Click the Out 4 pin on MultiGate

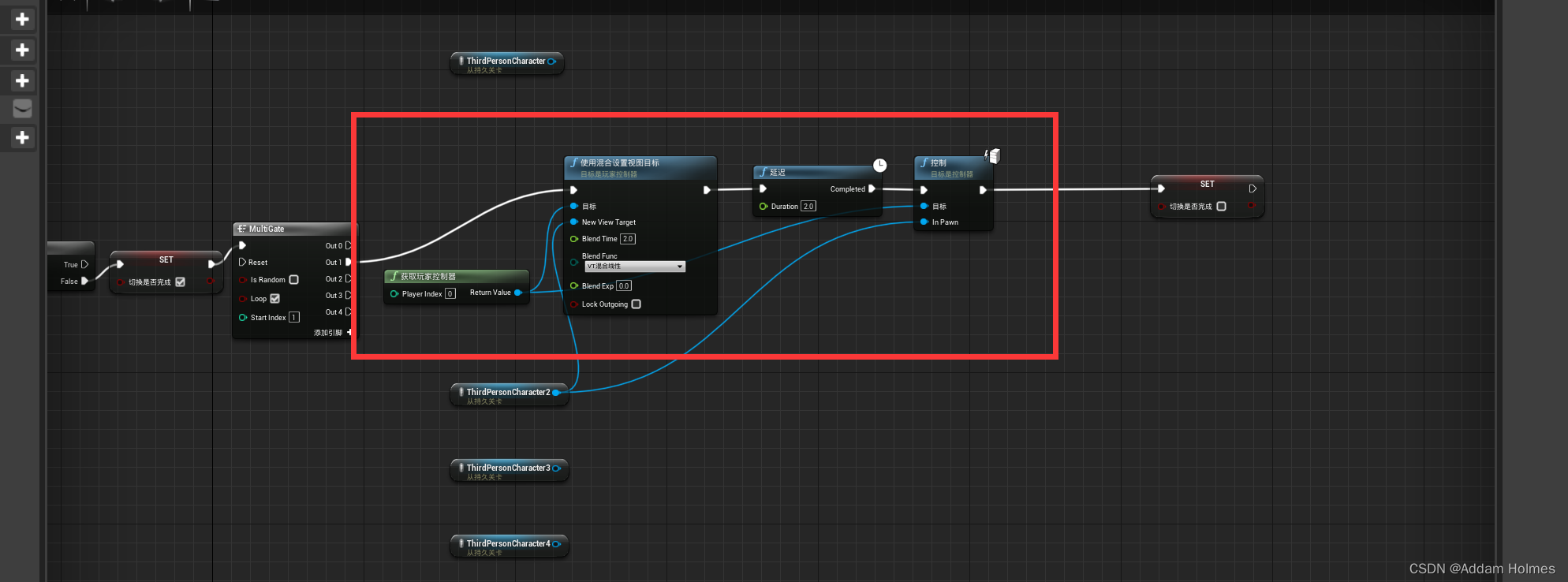click(x=348, y=312)
